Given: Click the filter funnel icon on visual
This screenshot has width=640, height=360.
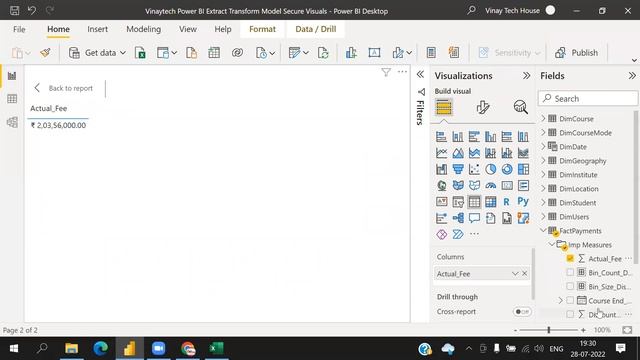Looking at the screenshot, I should (386, 72).
